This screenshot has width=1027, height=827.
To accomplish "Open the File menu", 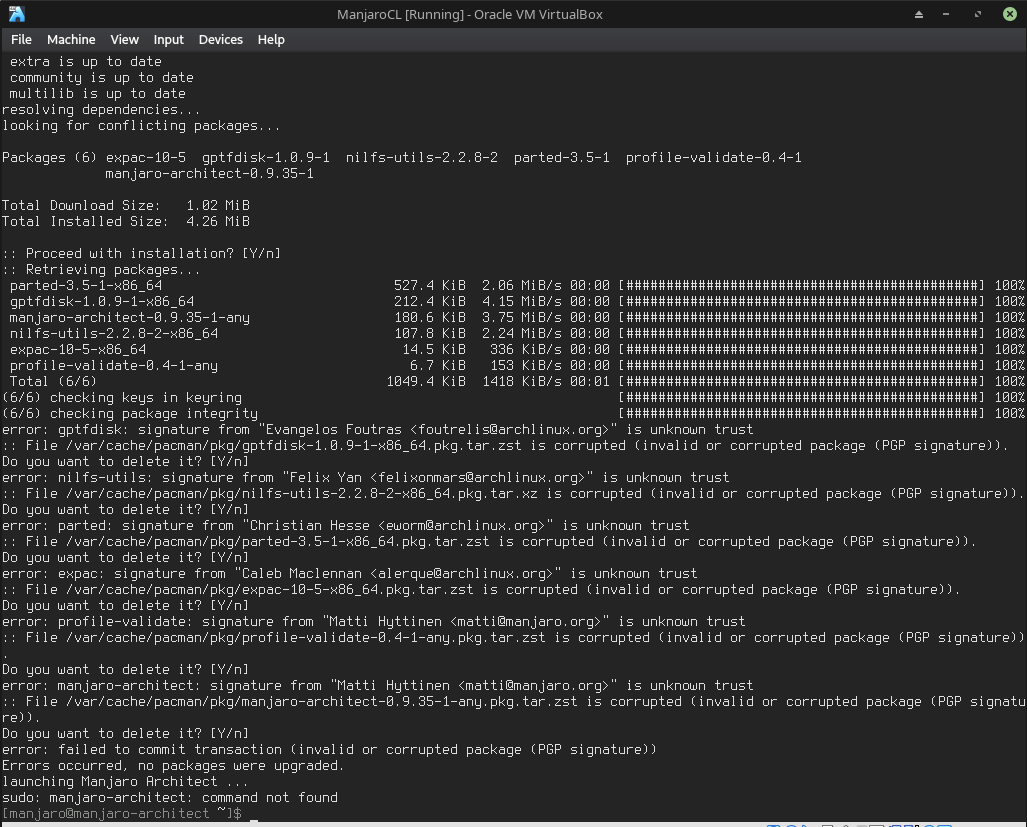I will [x=21, y=40].
